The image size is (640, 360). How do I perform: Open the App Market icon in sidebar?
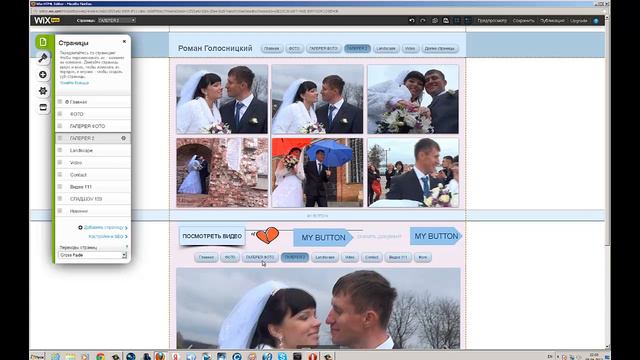tap(43, 107)
